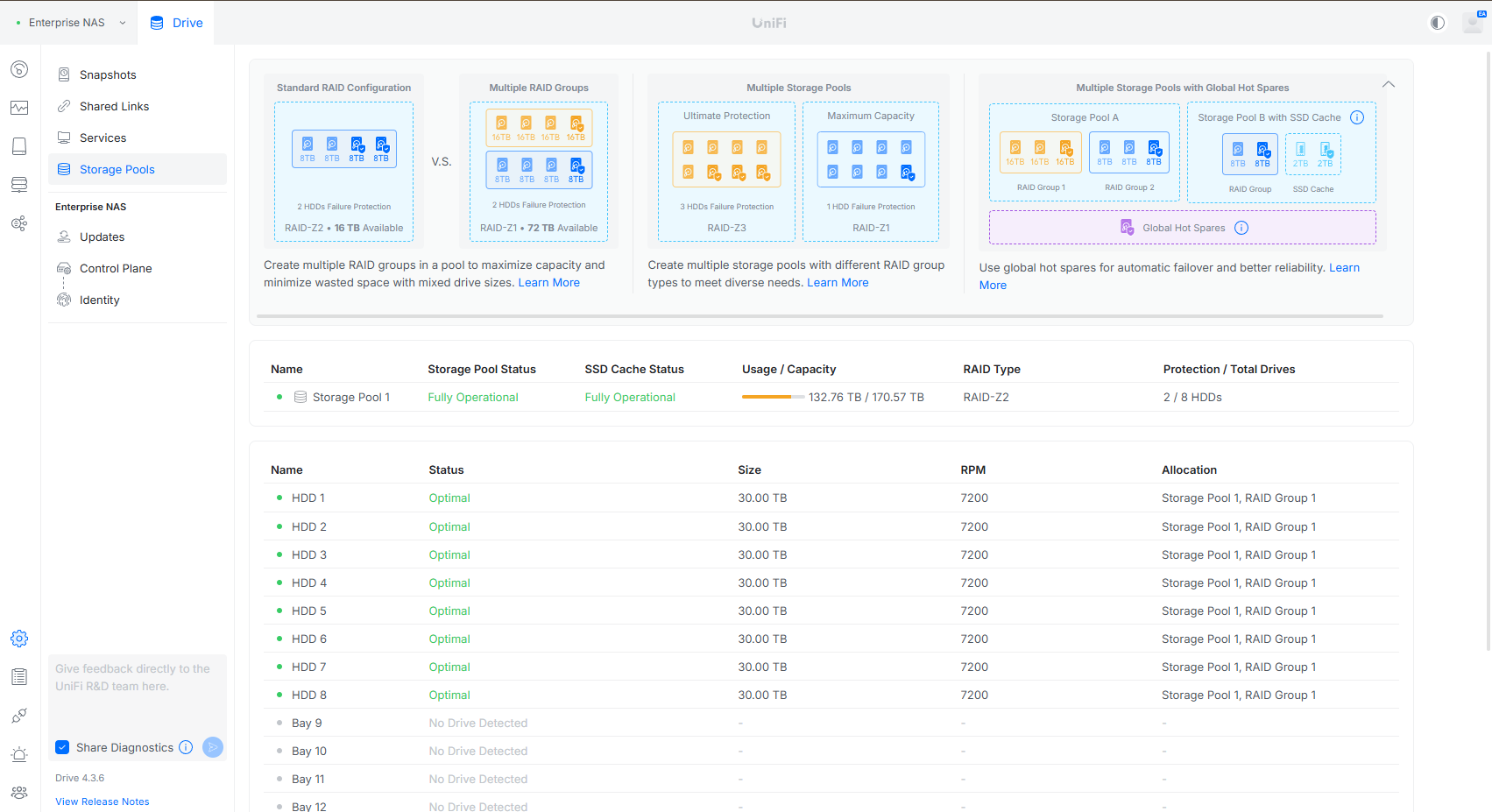Open Identity settings
Screen dimensions: 1492x812
point(138,300)
